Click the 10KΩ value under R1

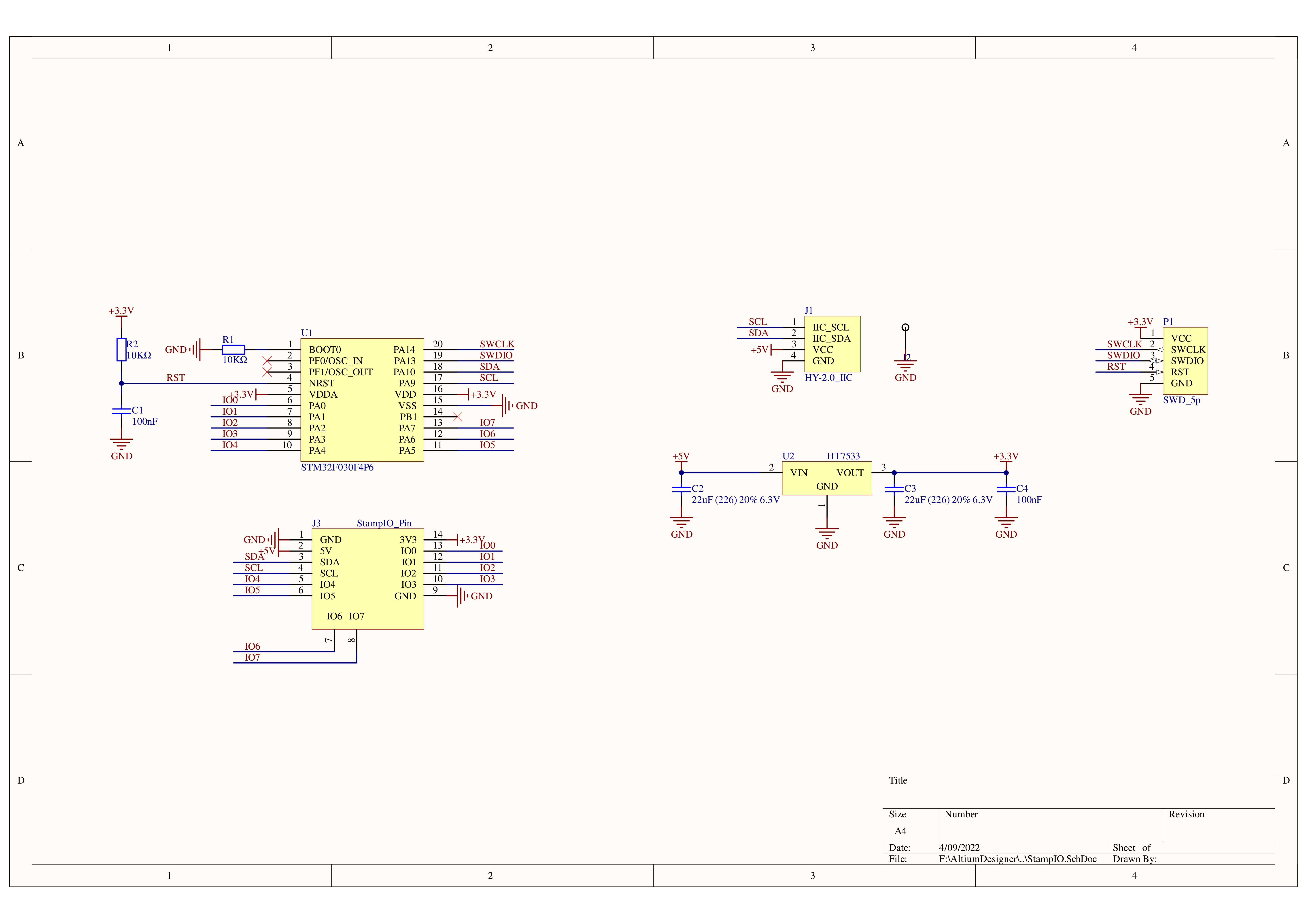click(235, 360)
